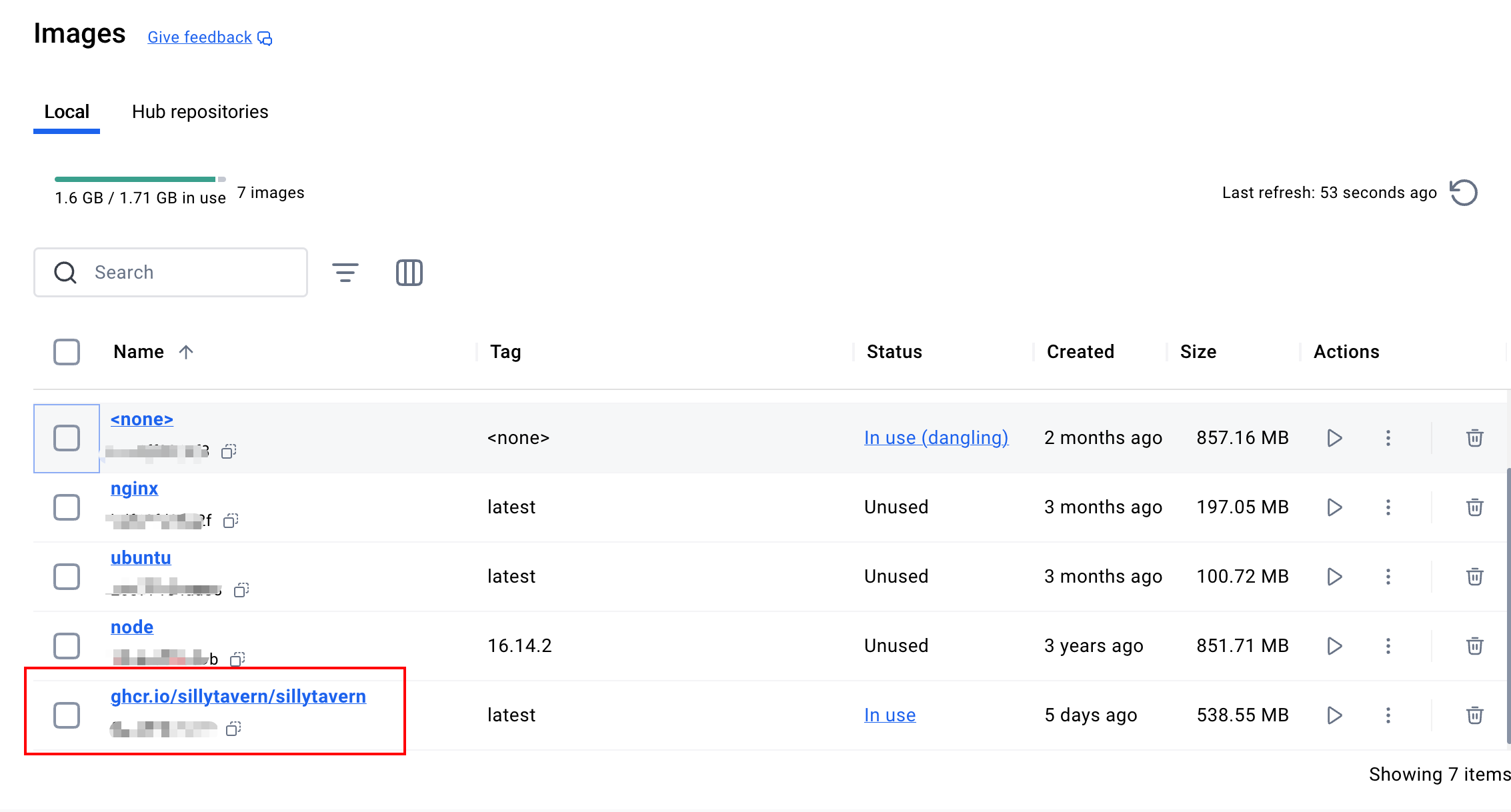Check the nginx image checkbox
This screenshot has height=812, width=1511.
point(67,507)
